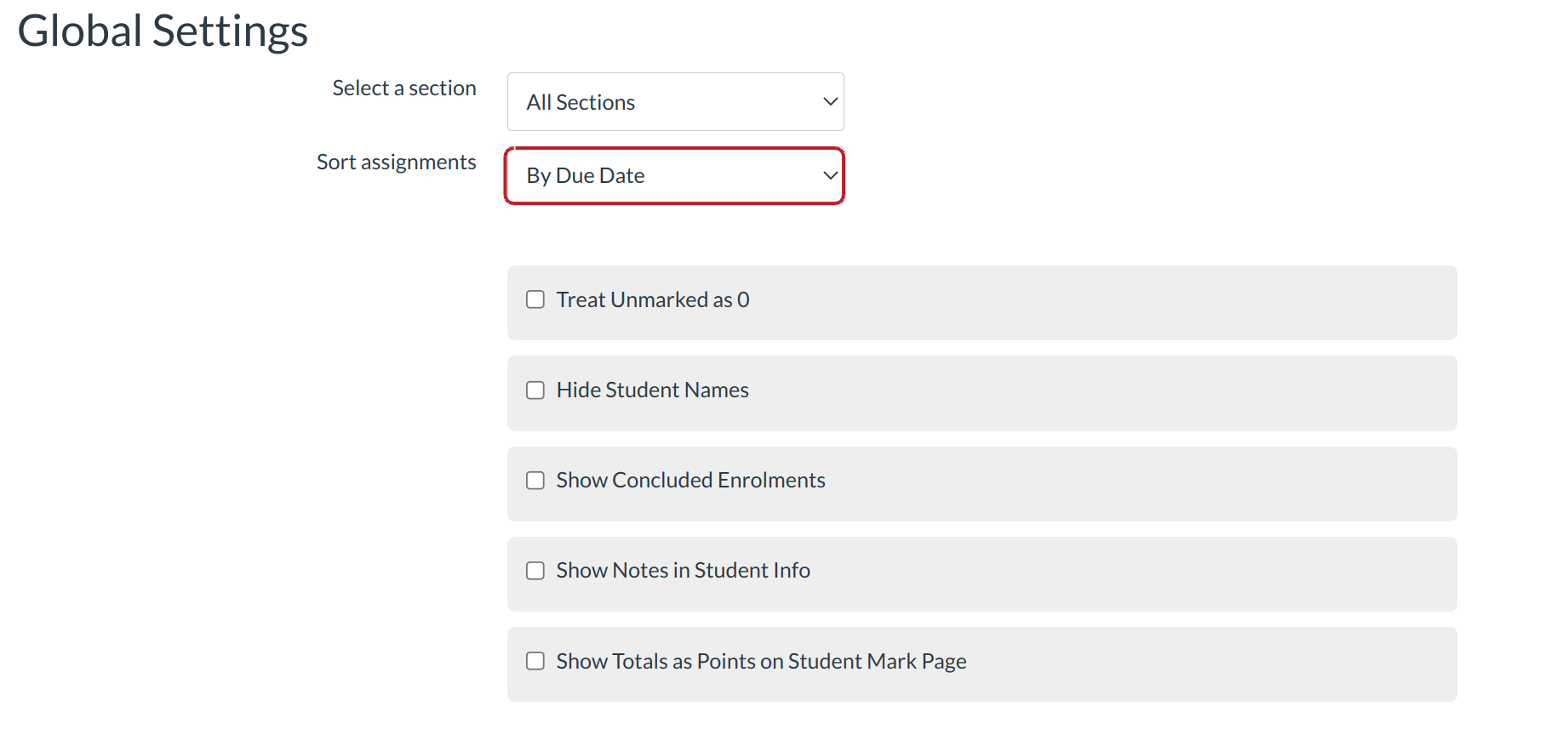The width and height of the screenshot is (1568, 735).
Task: Click the chevron arrow on All Sections
Action: click(830, 102)
